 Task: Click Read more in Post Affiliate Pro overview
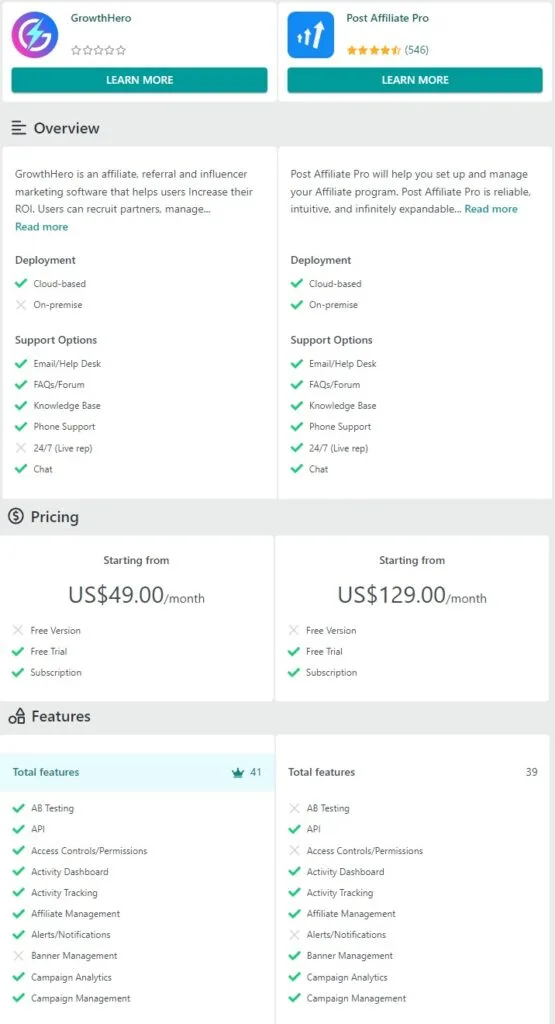coord(491,209)
